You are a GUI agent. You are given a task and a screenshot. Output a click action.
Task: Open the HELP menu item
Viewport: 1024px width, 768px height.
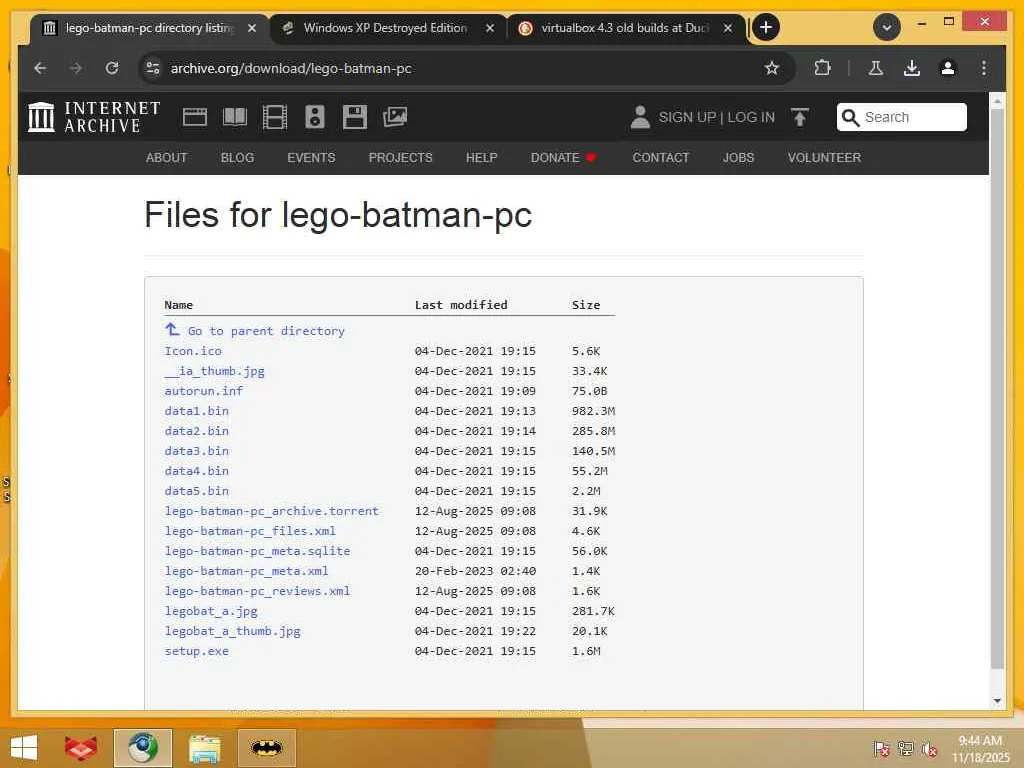click(x=481, y=158)
